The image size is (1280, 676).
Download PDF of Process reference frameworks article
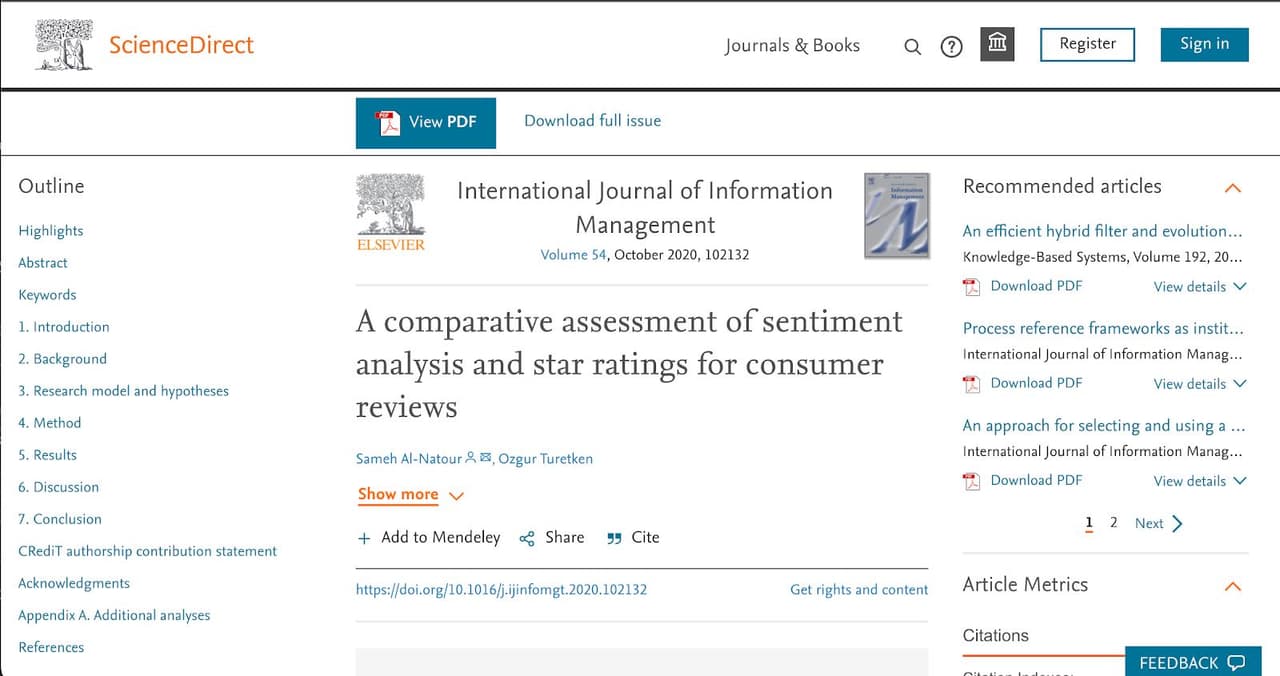pos(1023,384)
